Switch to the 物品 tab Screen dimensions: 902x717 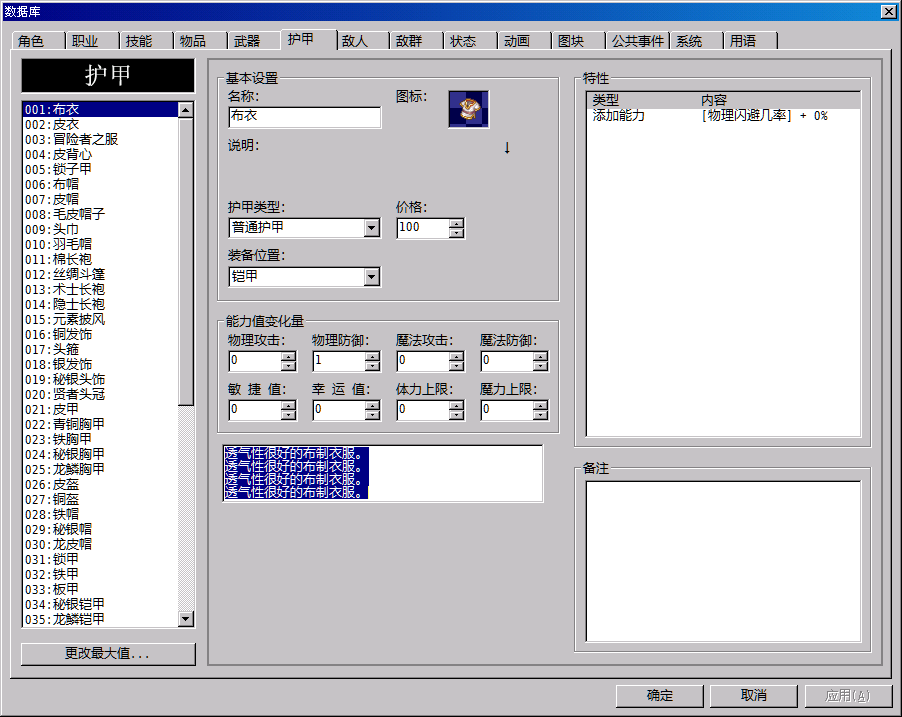coord(200,41)
